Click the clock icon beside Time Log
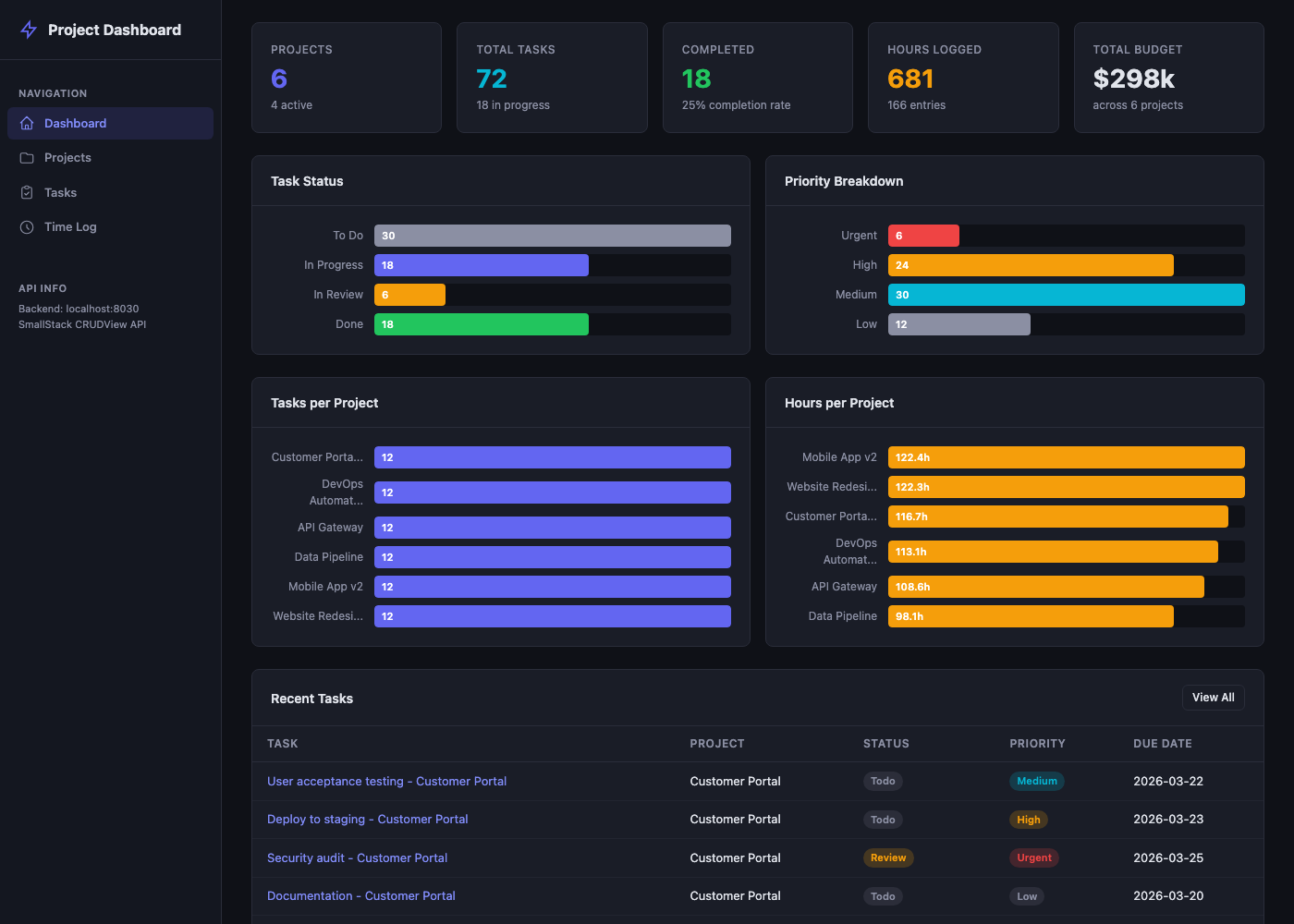Screen dimensions: 1294x924 click(x=28, y=226)
